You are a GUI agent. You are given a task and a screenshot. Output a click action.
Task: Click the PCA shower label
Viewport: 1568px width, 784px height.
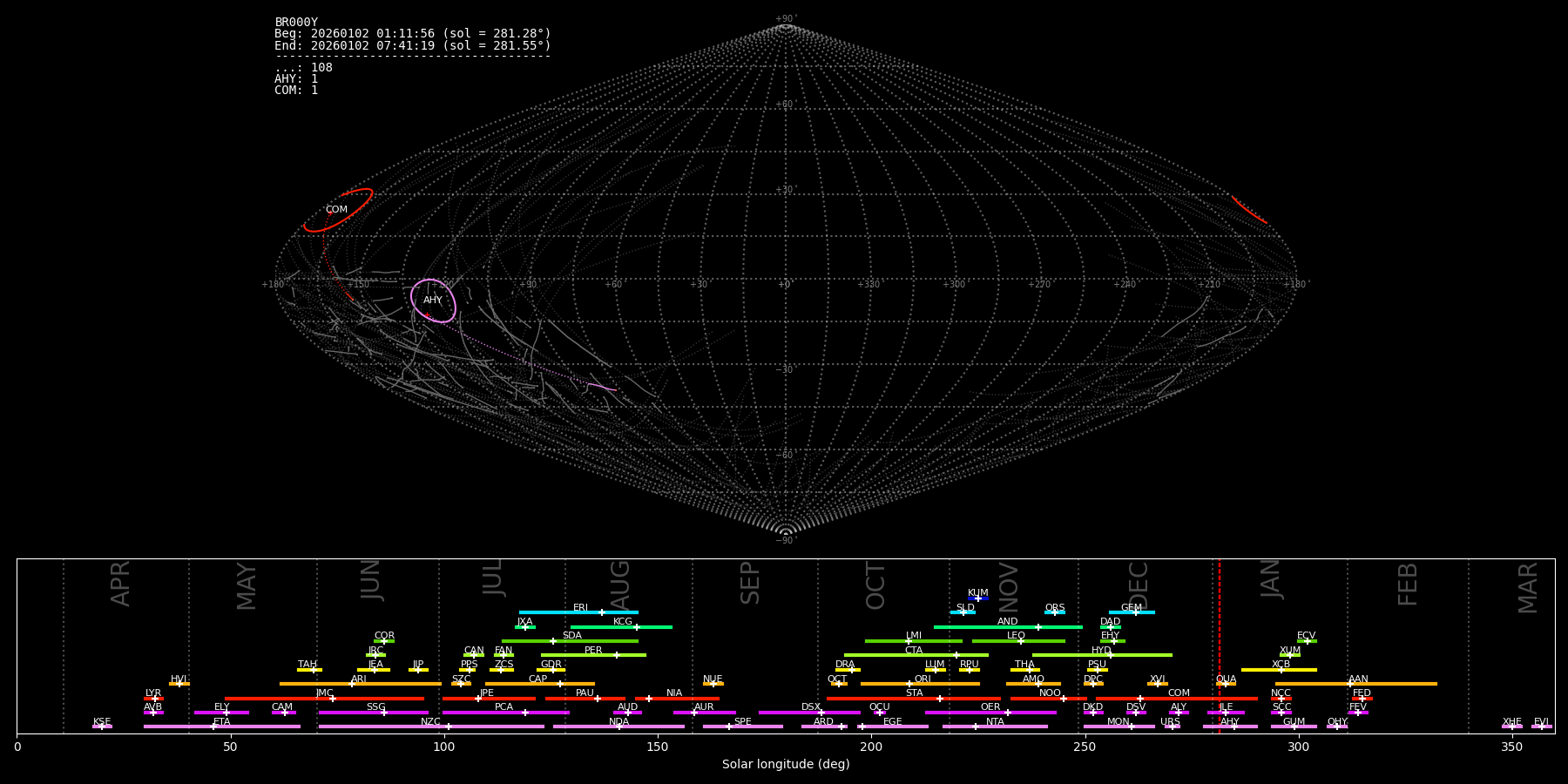click(504, 707)
